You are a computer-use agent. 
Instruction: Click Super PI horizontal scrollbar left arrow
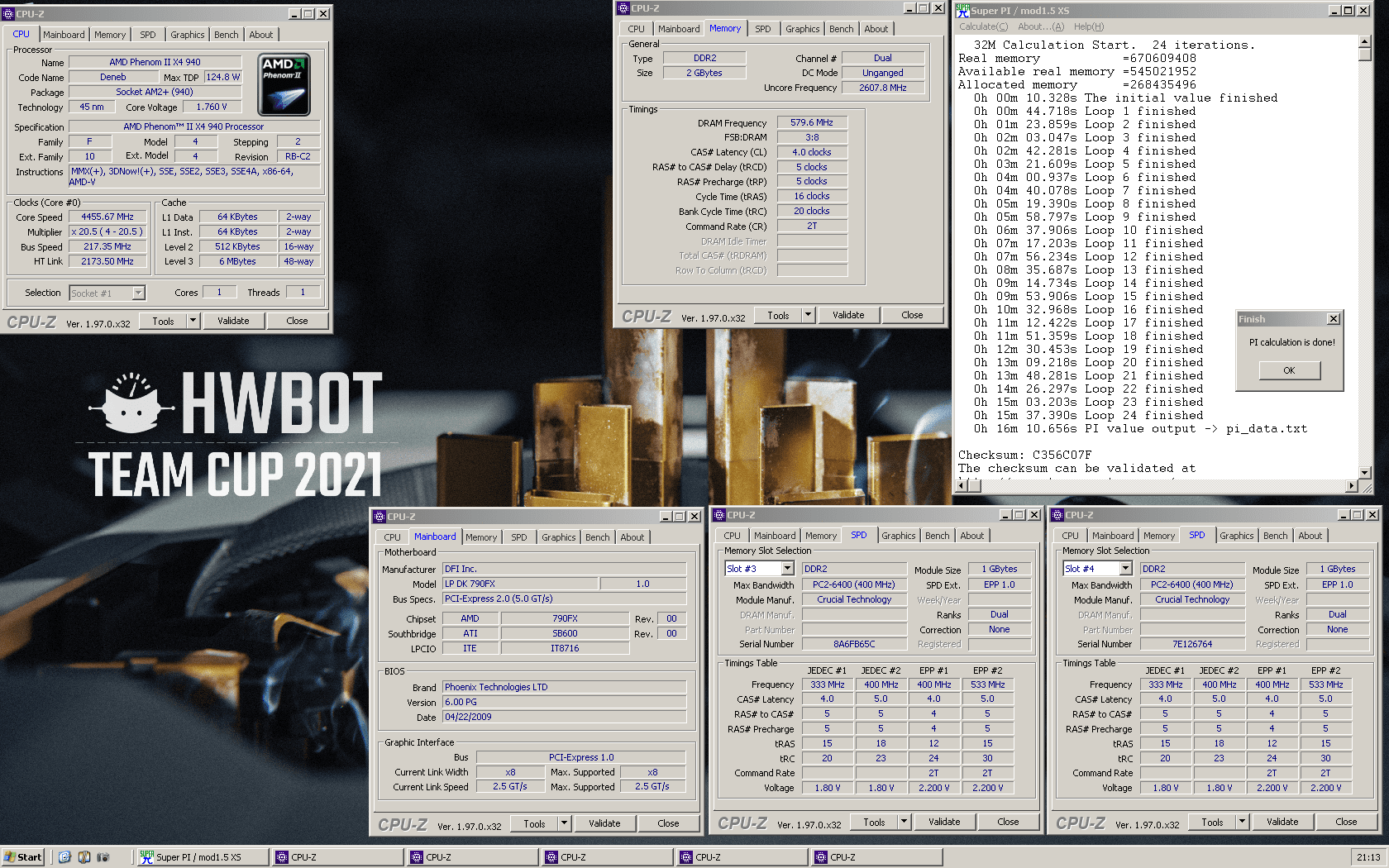point(962,486)
